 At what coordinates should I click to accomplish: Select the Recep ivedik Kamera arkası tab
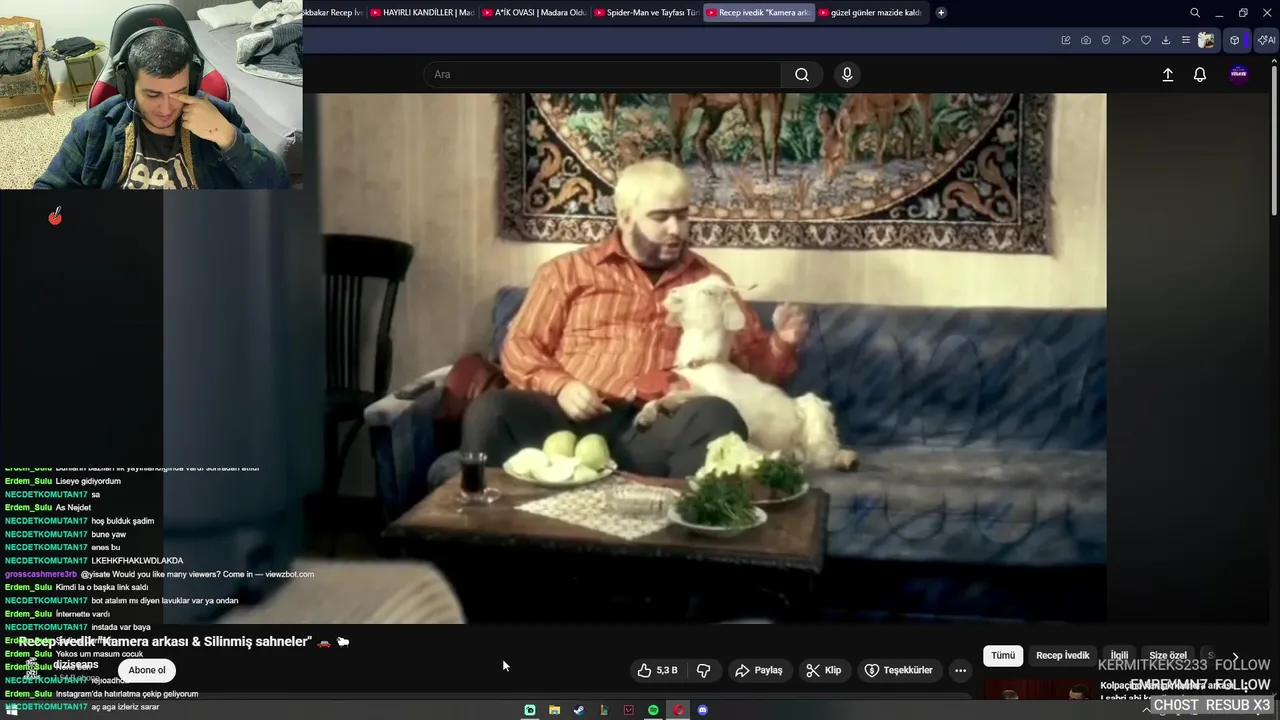click(758, 13)
